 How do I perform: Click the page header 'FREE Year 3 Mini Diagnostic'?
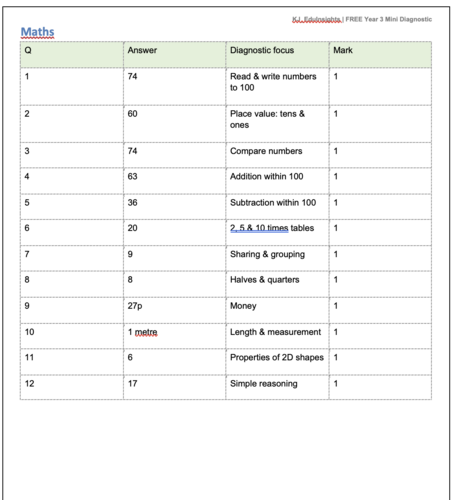click(389, 19)
